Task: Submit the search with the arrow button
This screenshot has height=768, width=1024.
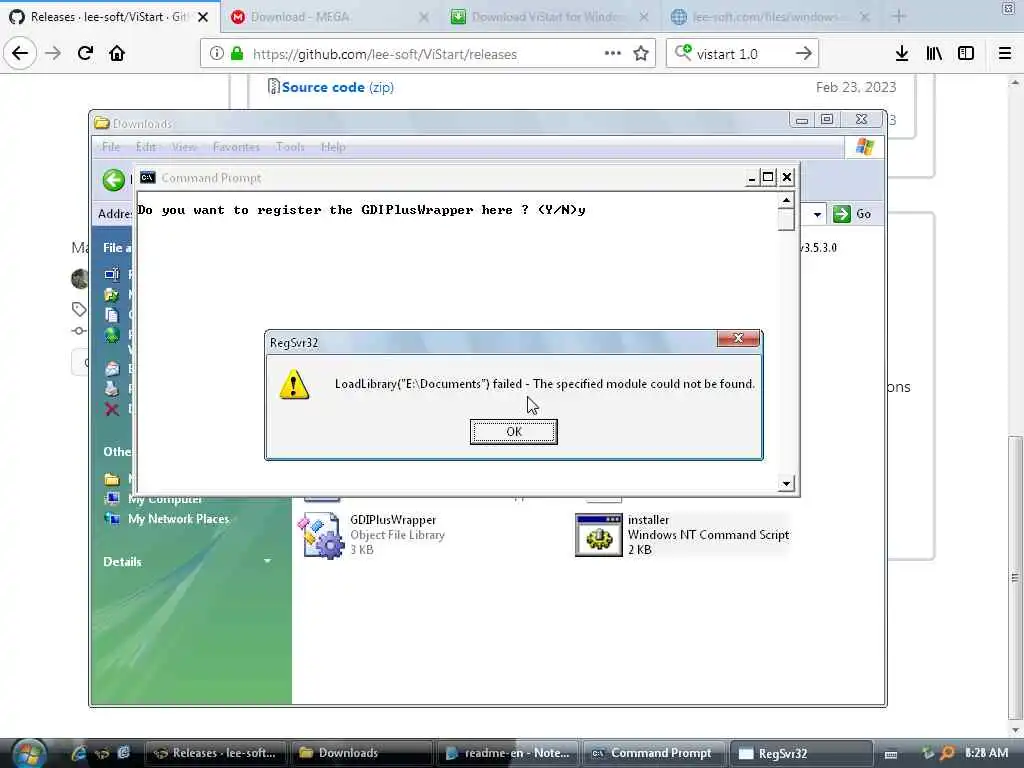Action: [804, 54]
